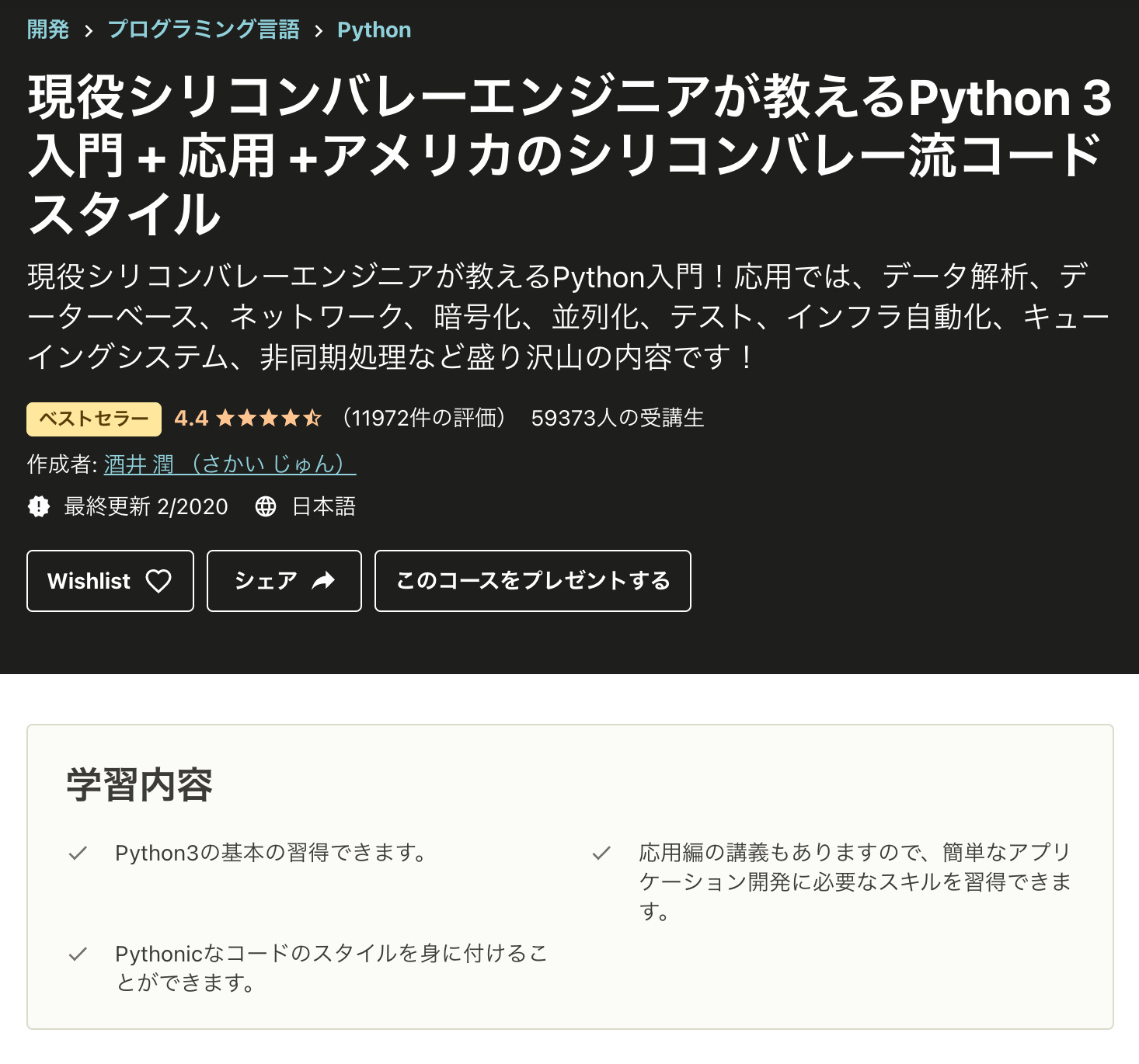Click このコースをプレゼントする gift button
This screenshot has width=1139, height=1064.
533,581
